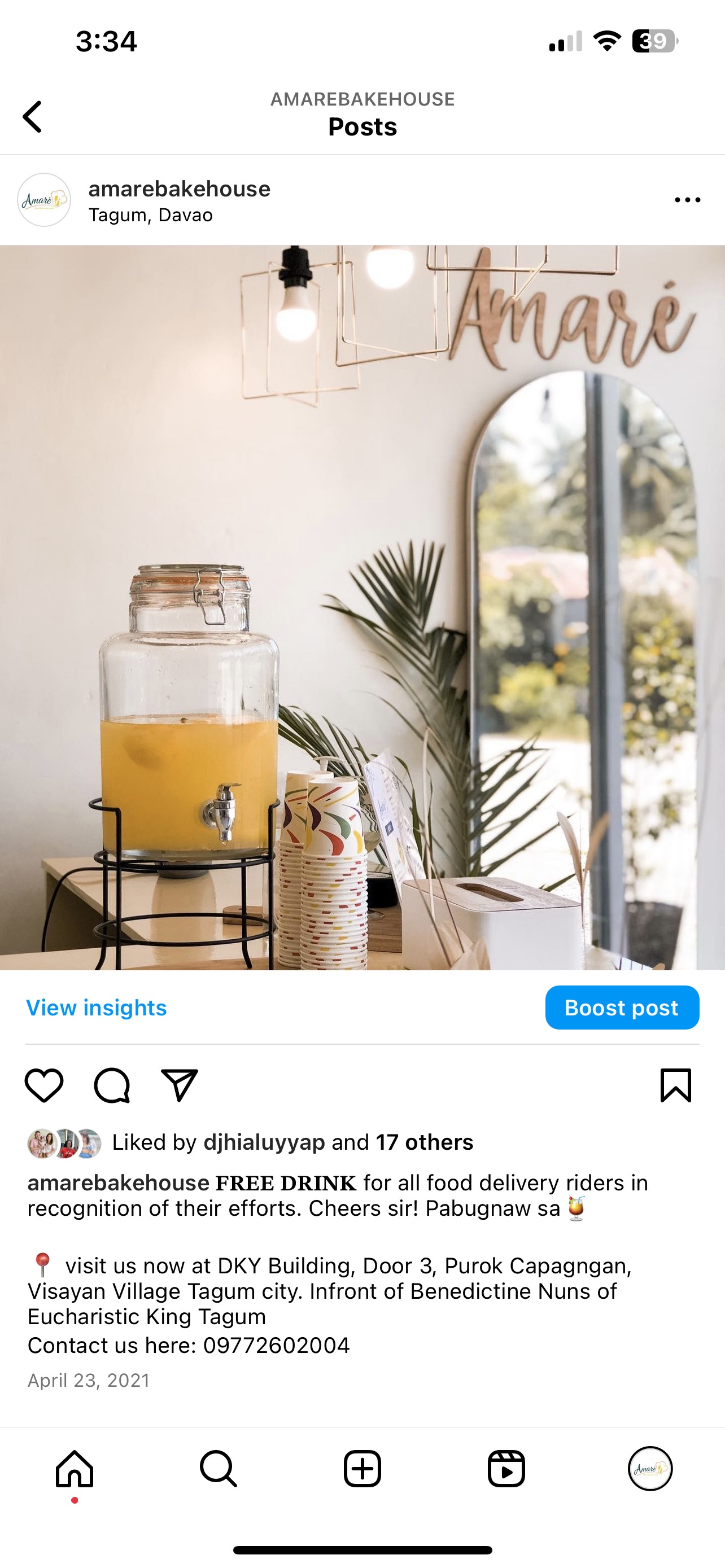Screen dimensions: 725x1568
Task: Tap the back arrow icon
Action: pyautogui.click(x=32, y=116)
